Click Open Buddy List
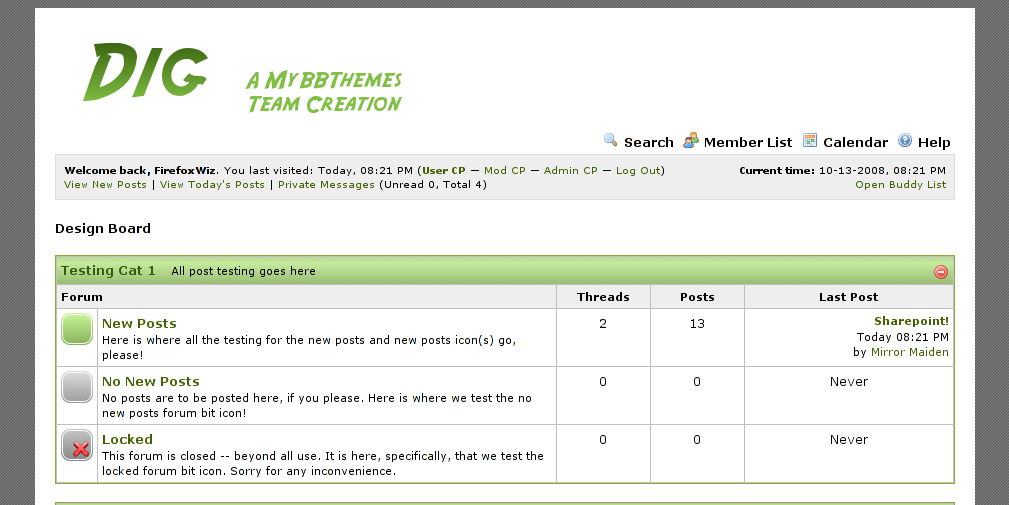The width and height of the screenshot is (1009, 505). pyautogui.click(x=900, y=185)
